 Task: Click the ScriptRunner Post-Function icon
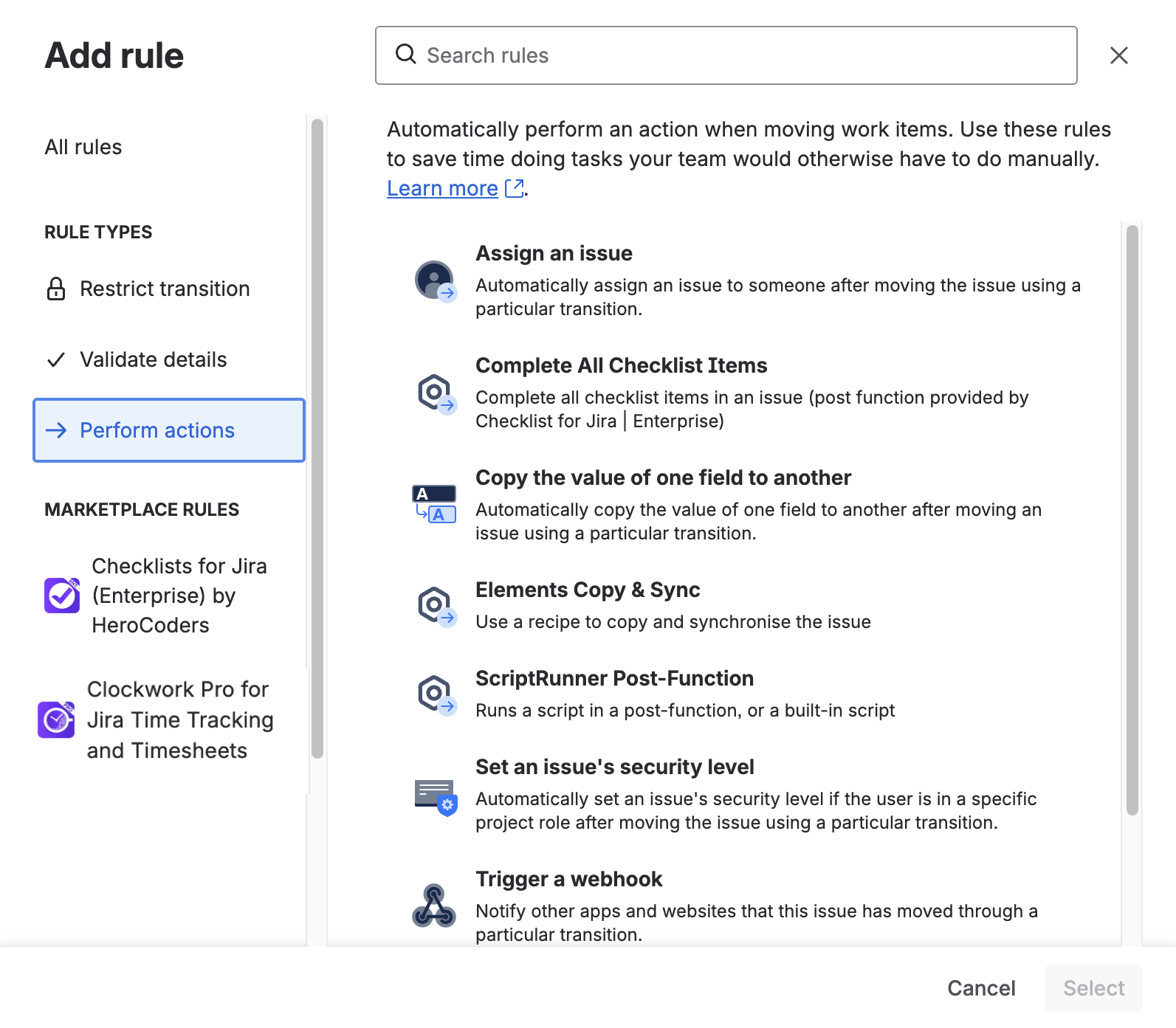pos(435,694)
